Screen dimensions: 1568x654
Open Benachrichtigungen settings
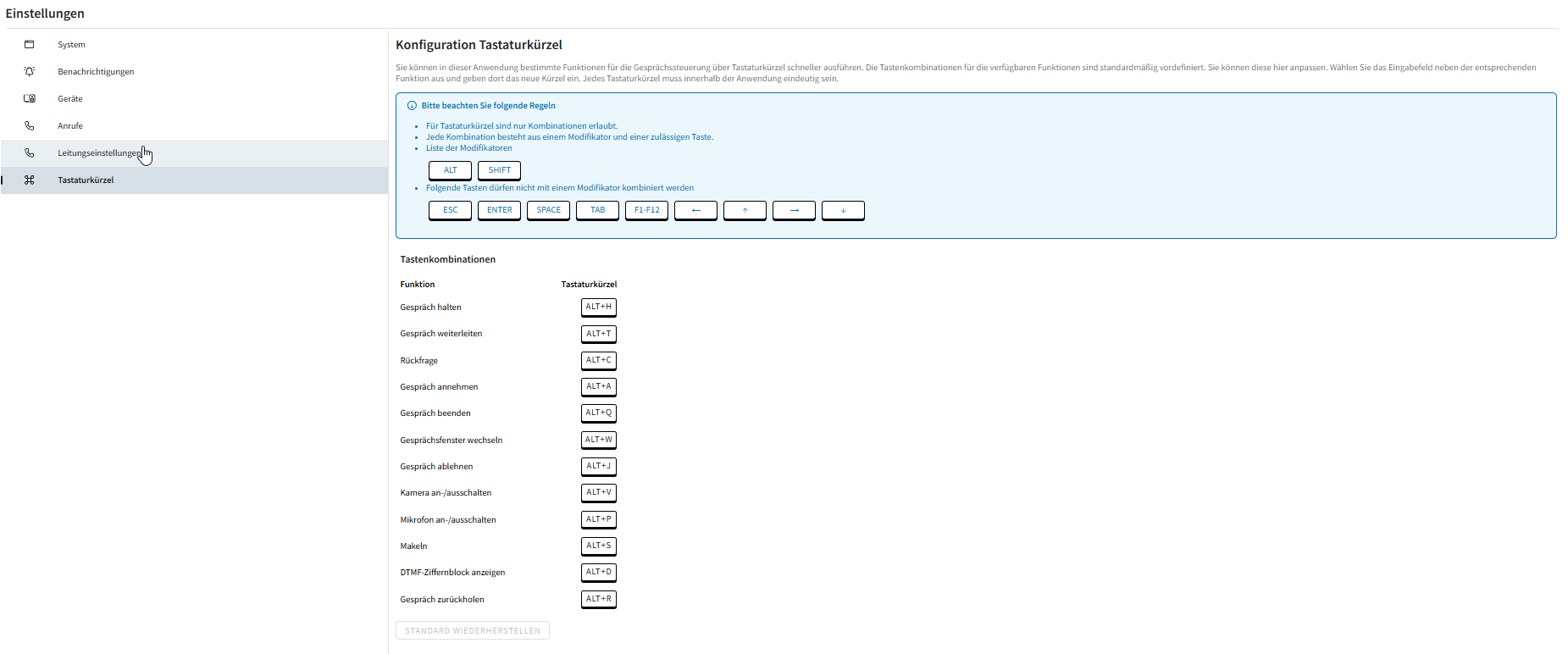pyautogui.click(x=96, y=72)
